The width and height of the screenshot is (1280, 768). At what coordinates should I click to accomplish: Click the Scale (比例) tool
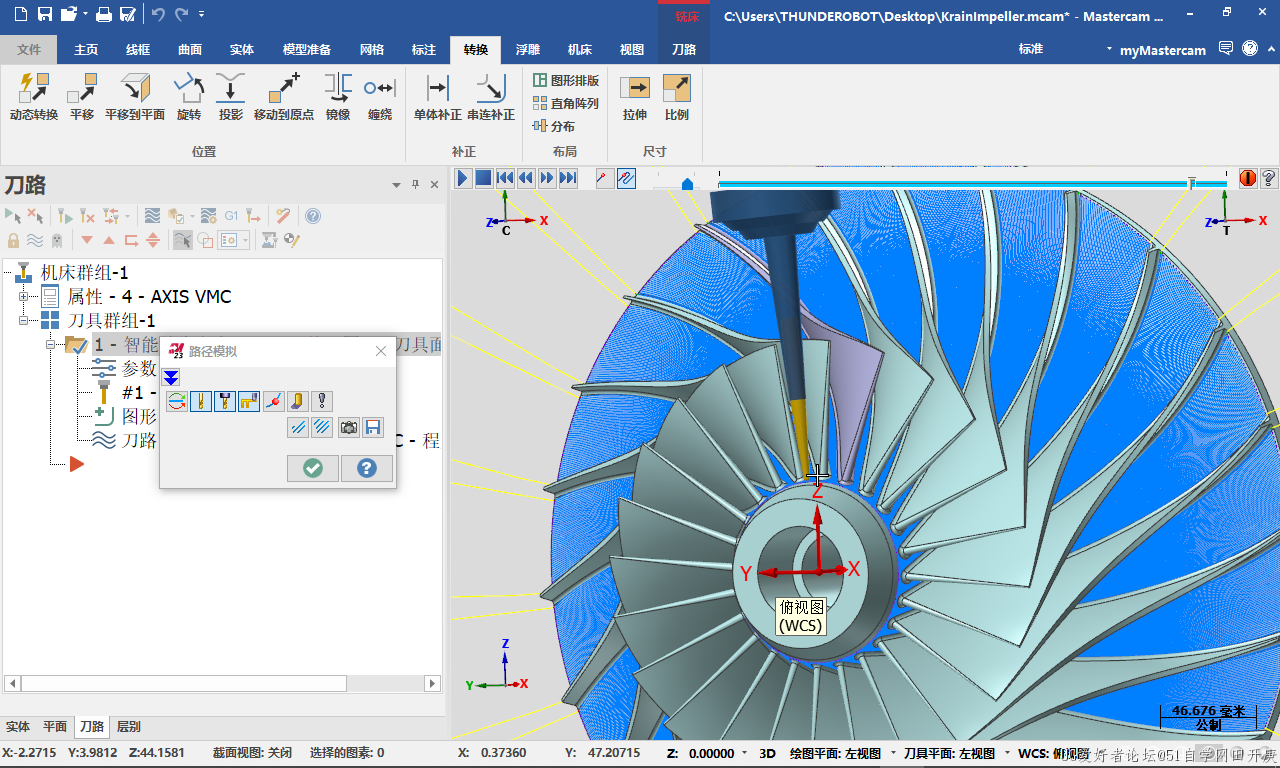[677, 97]
